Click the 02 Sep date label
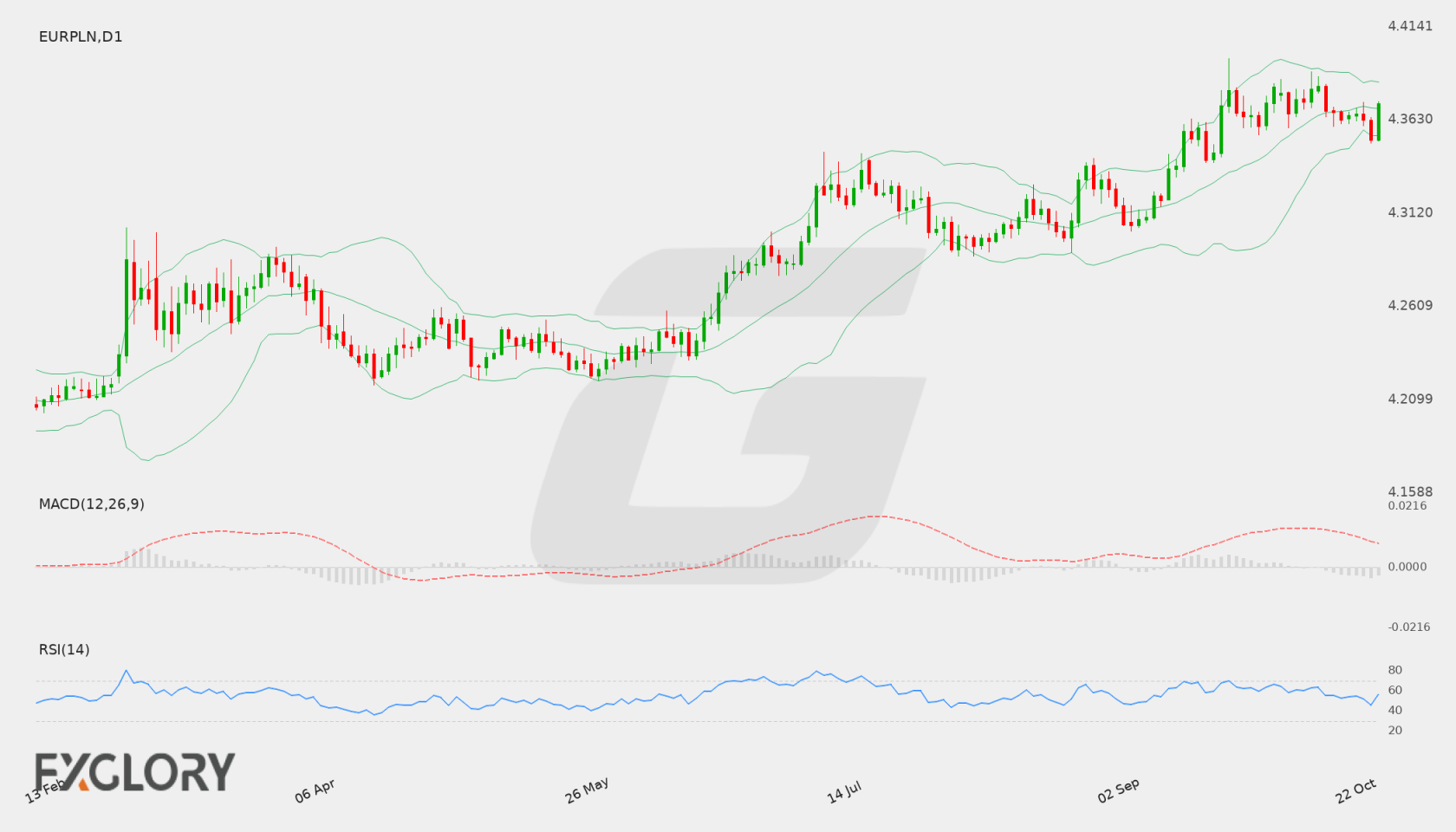The image size is (1456, 832). click(1118, 790)
